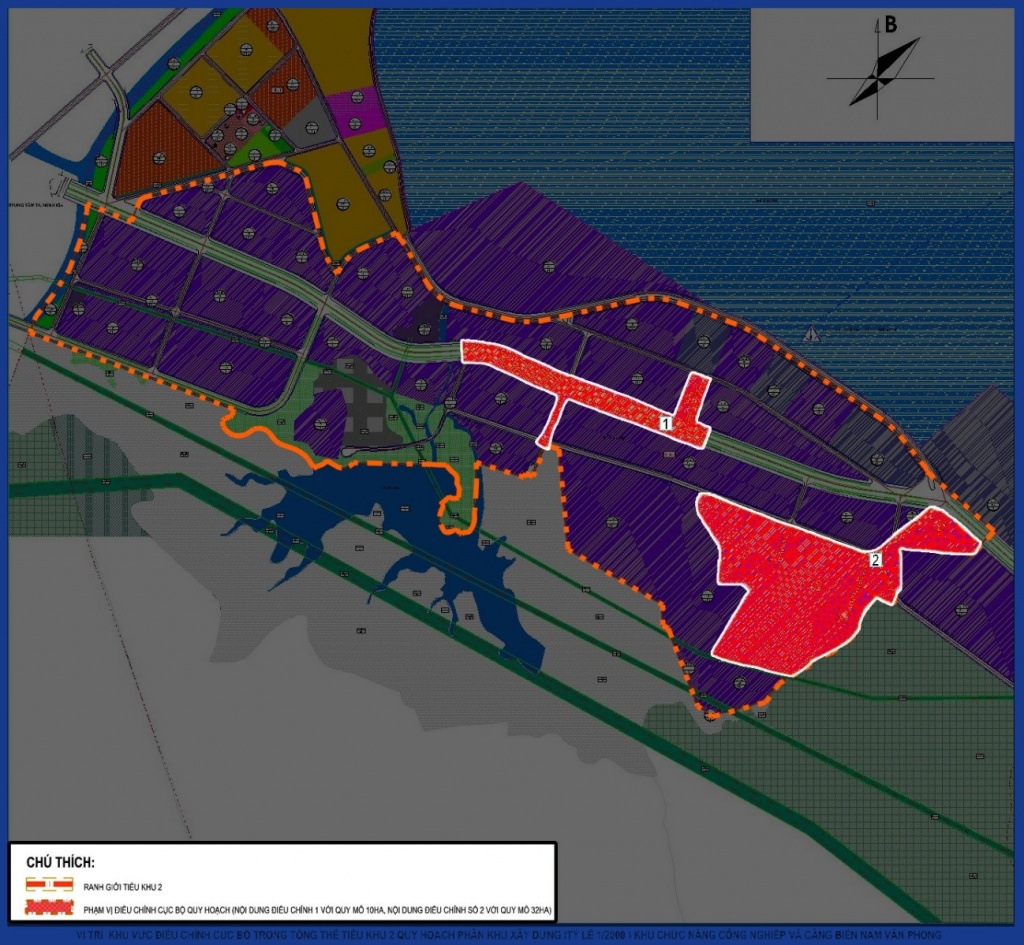Click the CHÚ THÍCH legend heading
Screen dimensions: 1024x945
click(61, 862)
